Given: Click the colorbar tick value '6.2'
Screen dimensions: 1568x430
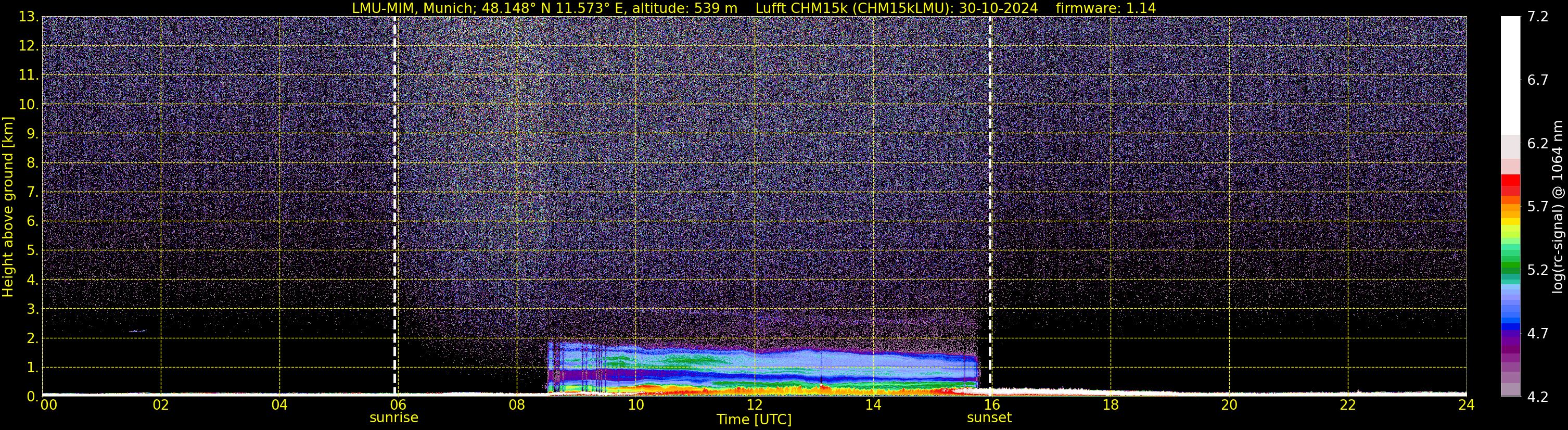Looking at the screenshot, I should pos(1538,143).
